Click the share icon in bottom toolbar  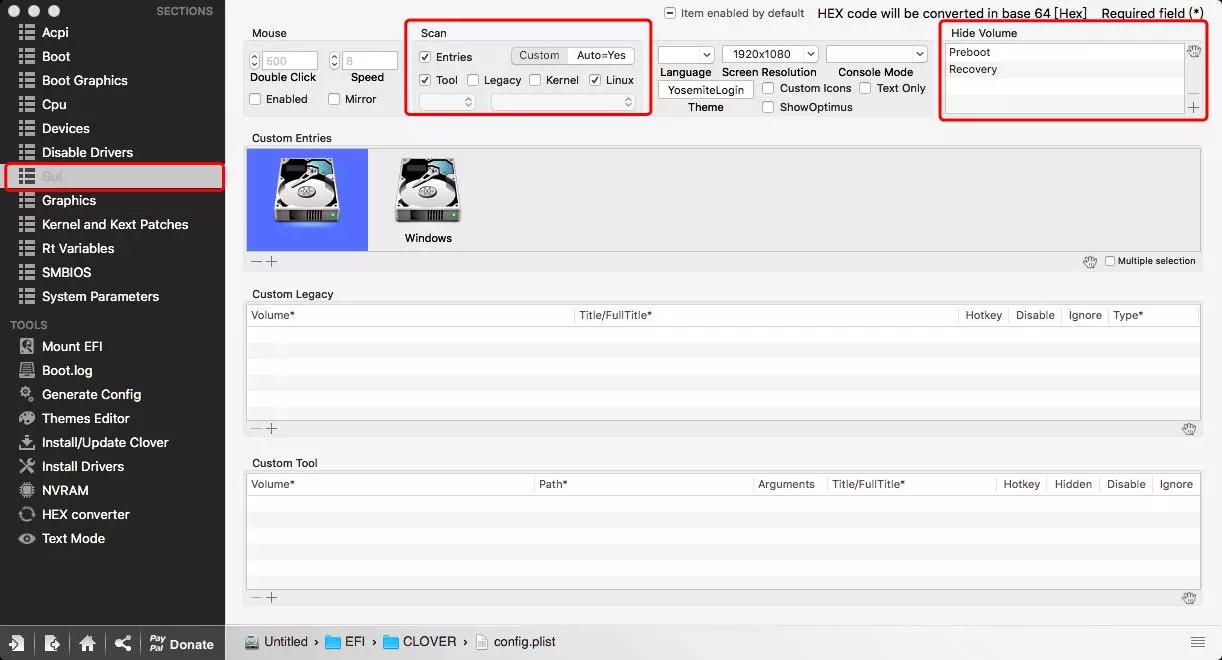click(x=123, y=643)
